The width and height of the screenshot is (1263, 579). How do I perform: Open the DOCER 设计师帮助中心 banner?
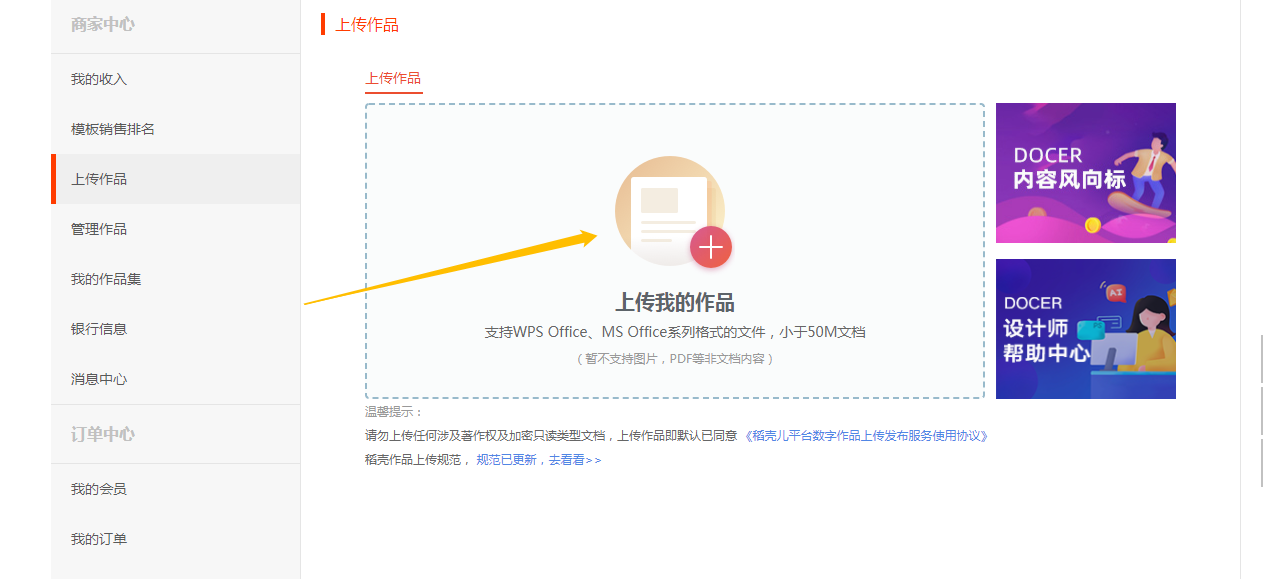click(1086, 329)
